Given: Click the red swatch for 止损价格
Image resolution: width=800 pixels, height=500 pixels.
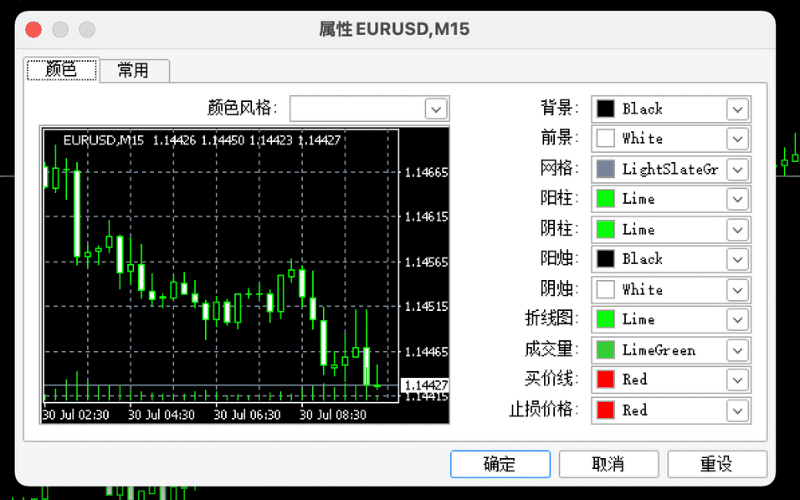Looking at the screenshot, I should (x=606, y=410).
